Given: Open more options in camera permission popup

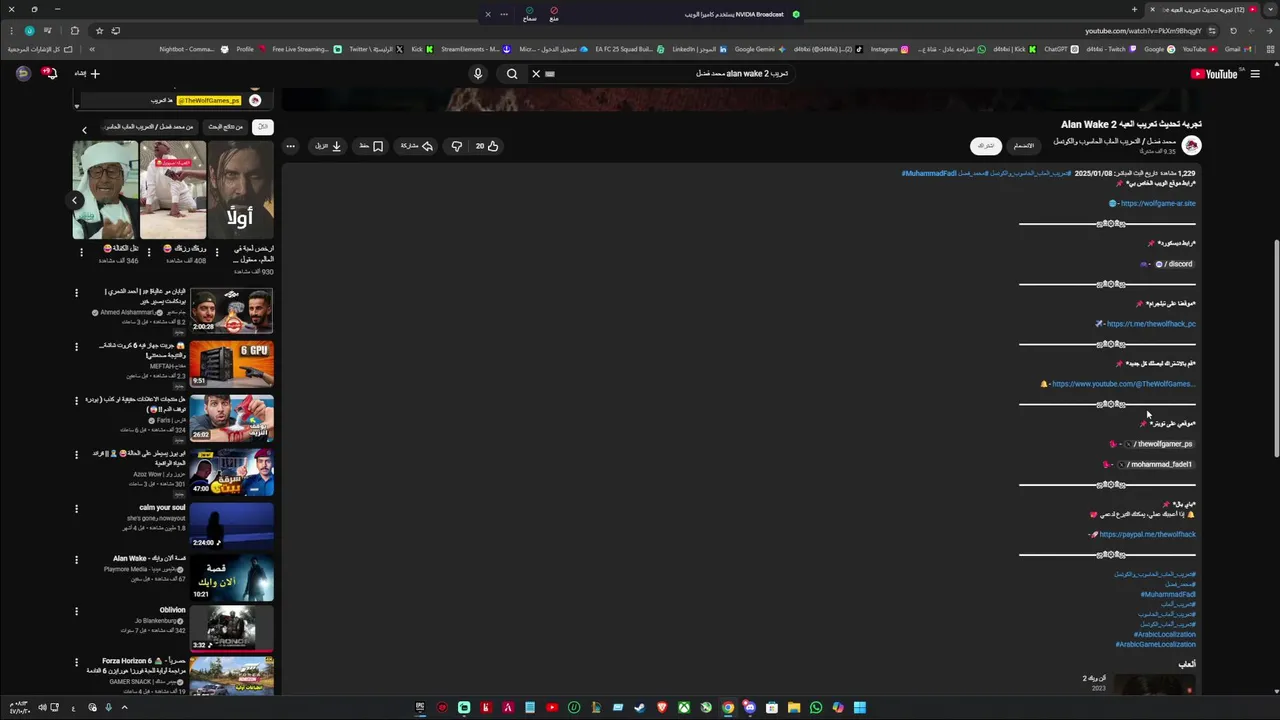Looking at the screenshot, I should [x=504, y=14].
